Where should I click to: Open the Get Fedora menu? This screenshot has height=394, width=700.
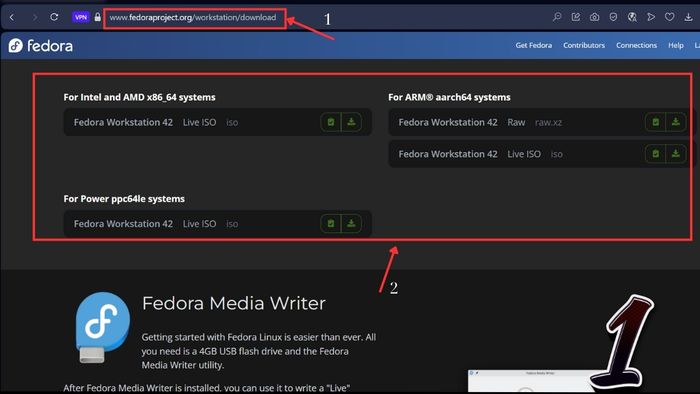533,45
